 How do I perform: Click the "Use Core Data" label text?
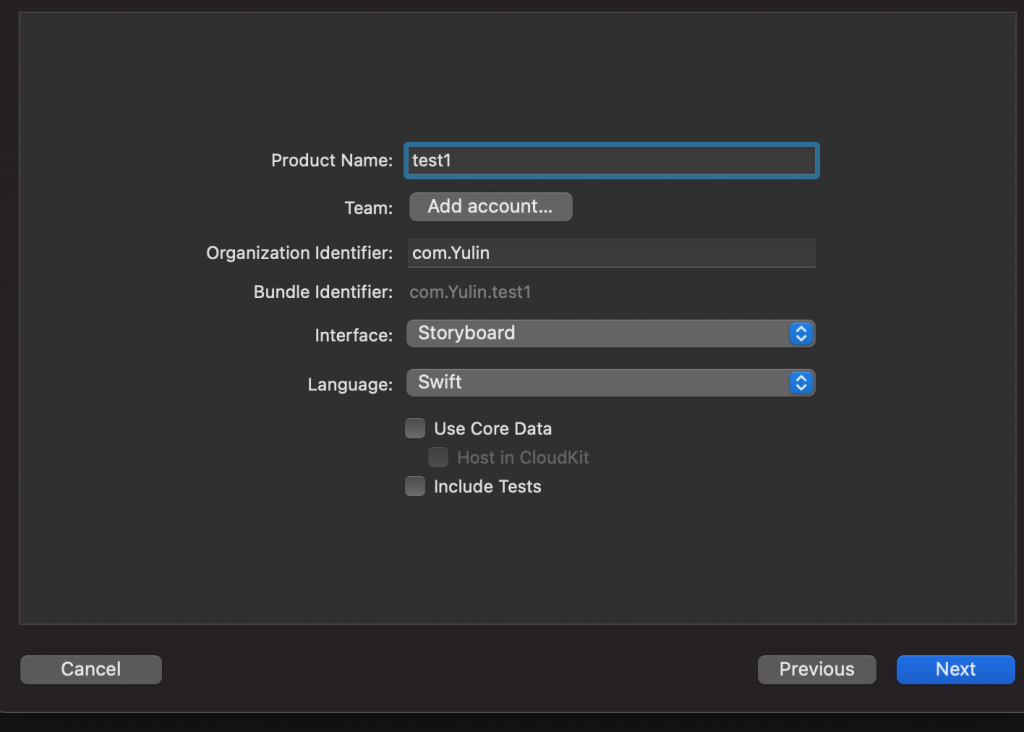(x=493, y=429)
